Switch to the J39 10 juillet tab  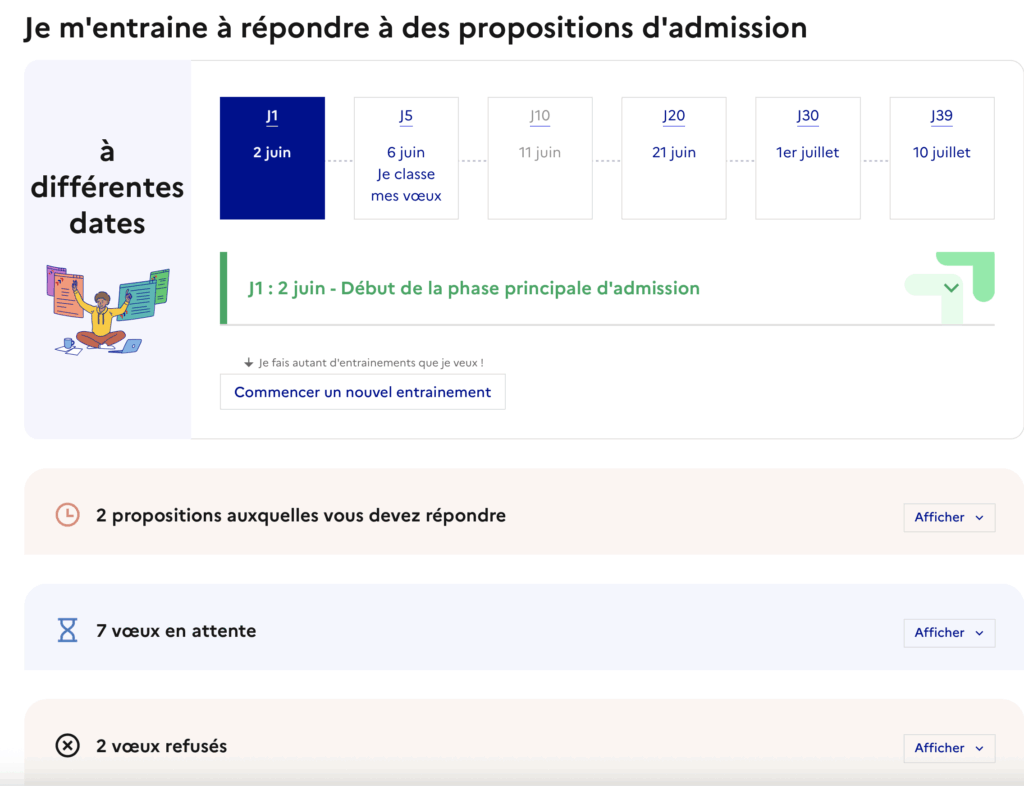pos(942,158)
